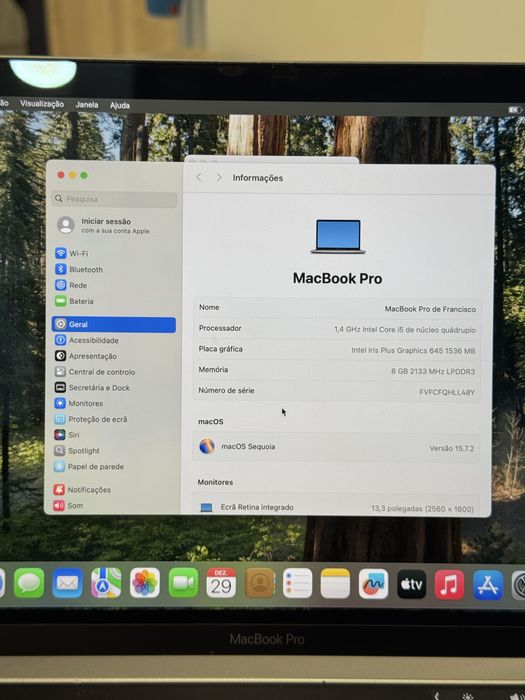Click the Processador value 1,4 GHz Intel Core i5
The width and height of the screenshot is (525, 700).
click(404, 329)
